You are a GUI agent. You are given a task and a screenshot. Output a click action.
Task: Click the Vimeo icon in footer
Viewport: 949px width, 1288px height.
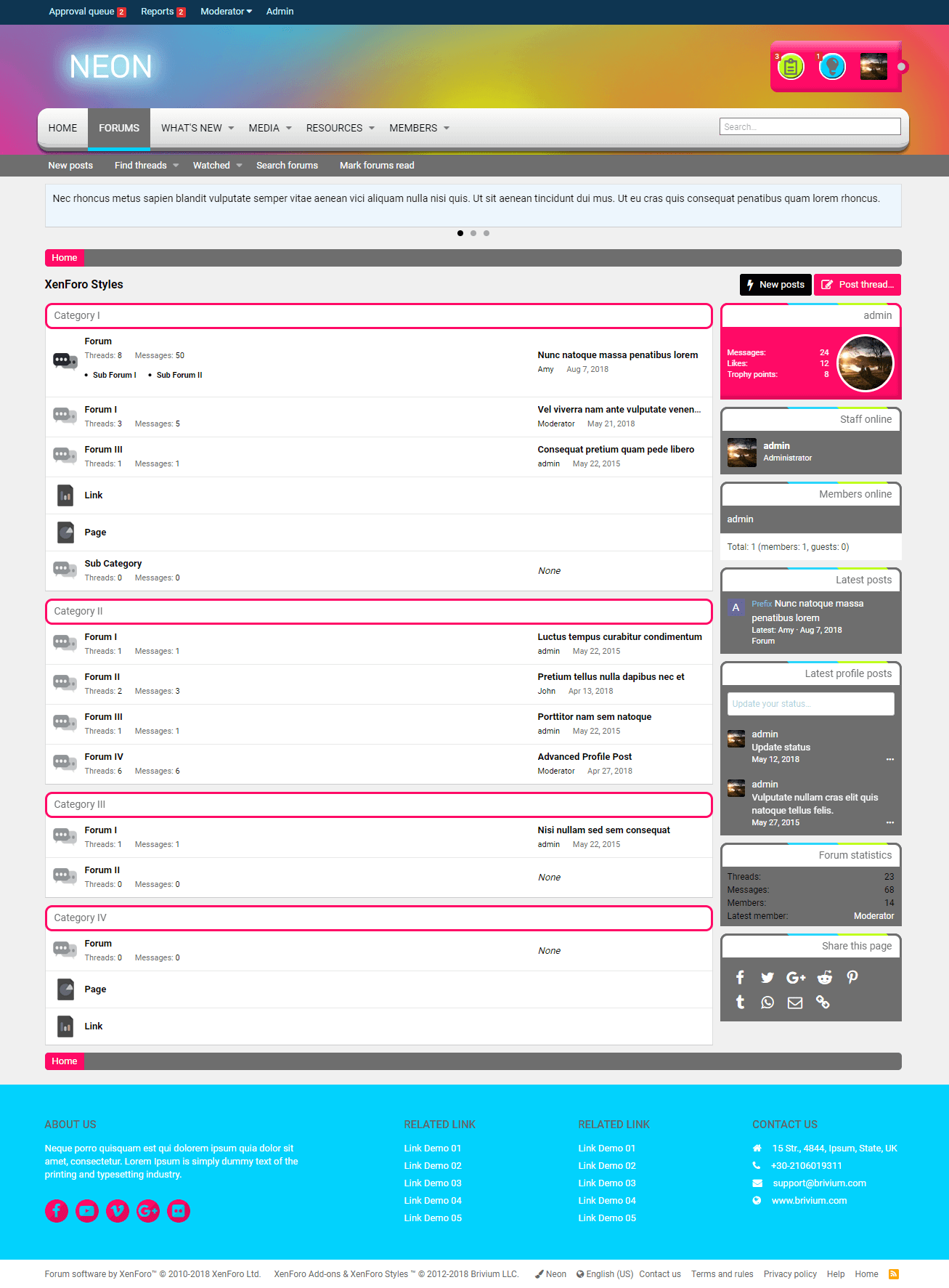click(x=118, y=1211)
